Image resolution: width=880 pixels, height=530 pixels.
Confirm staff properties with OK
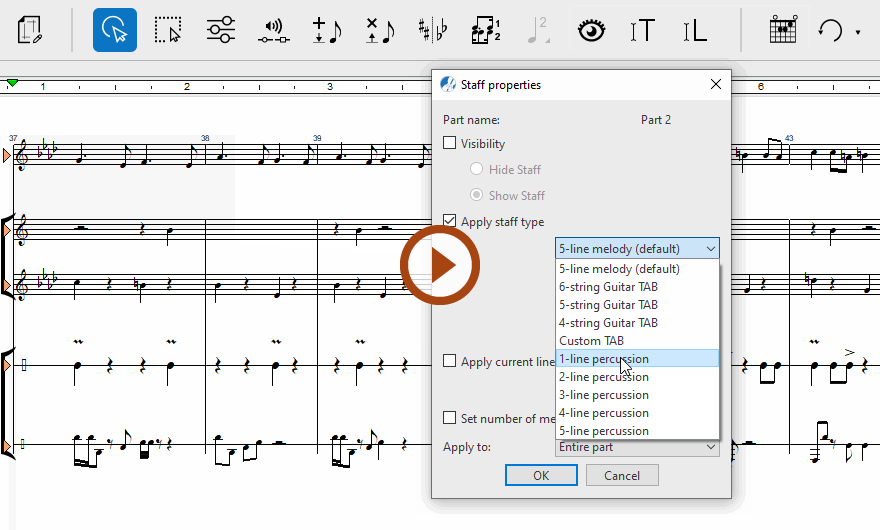click(541, 476)
